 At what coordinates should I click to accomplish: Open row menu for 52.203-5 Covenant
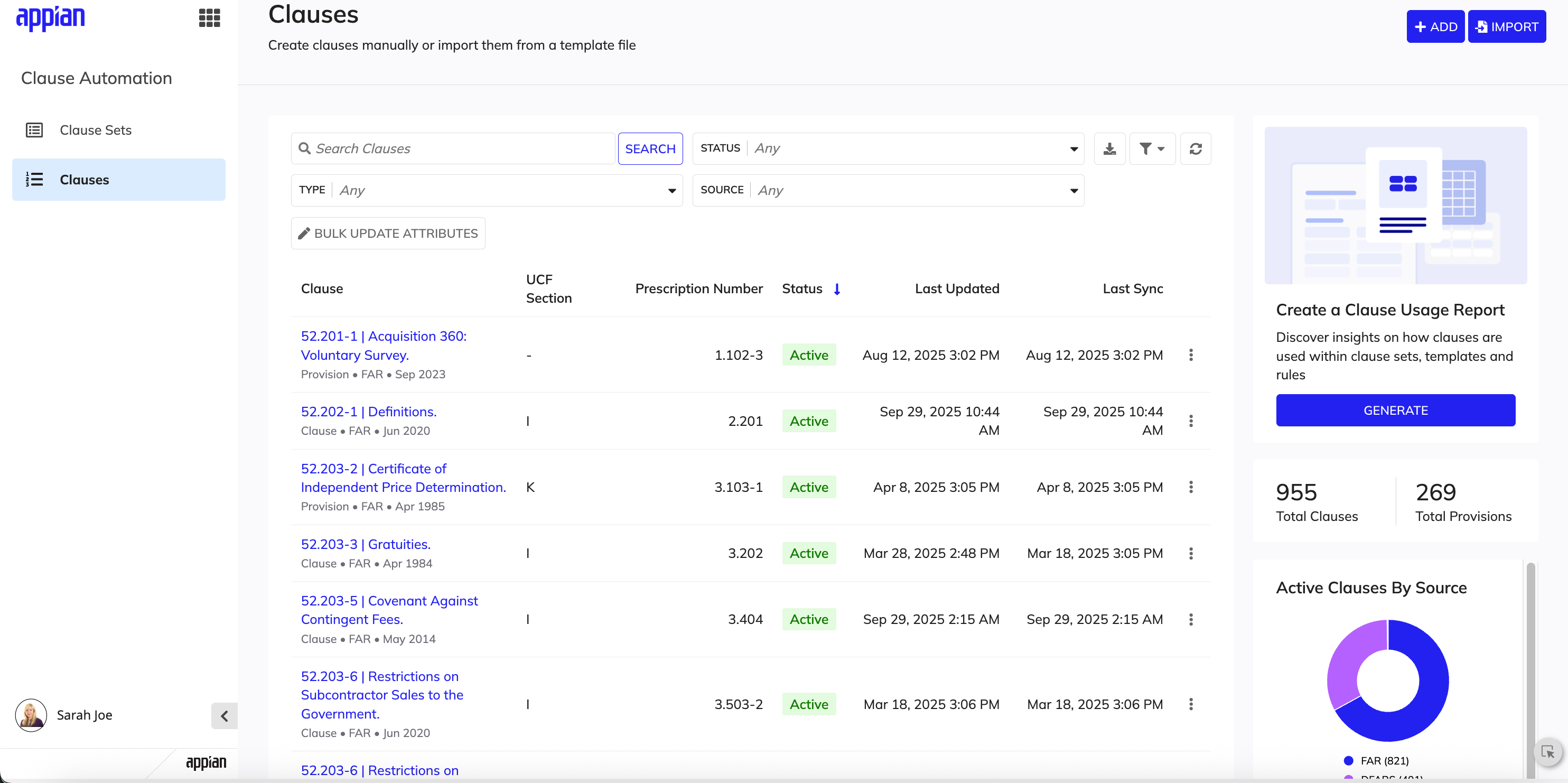1191,619
